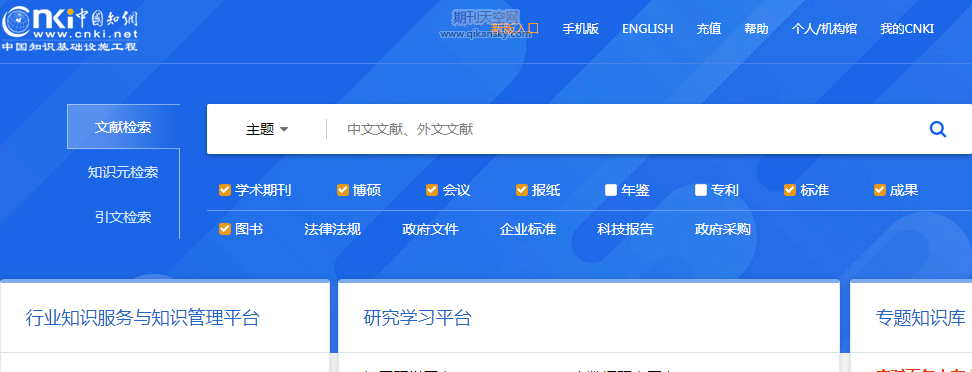The height and width of the screenshot is (372, 972).
Task: Switch to 引文检索 tab
Action: [123, 217]
